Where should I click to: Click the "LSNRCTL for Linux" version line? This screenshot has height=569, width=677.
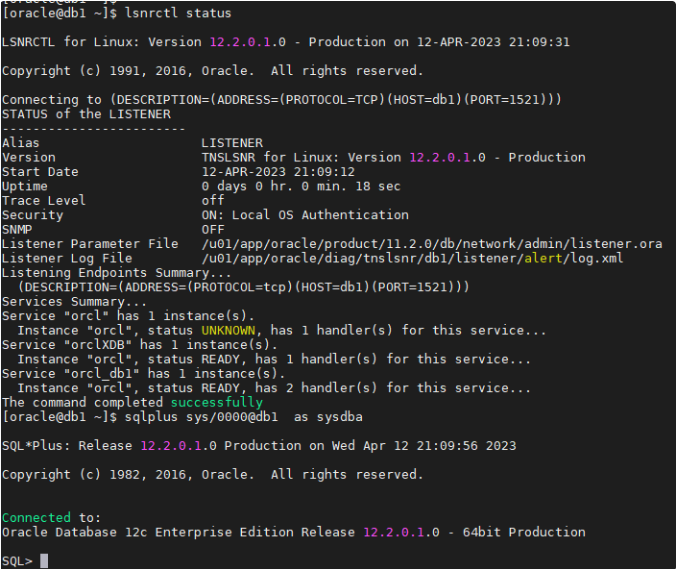tap(286, 42)
